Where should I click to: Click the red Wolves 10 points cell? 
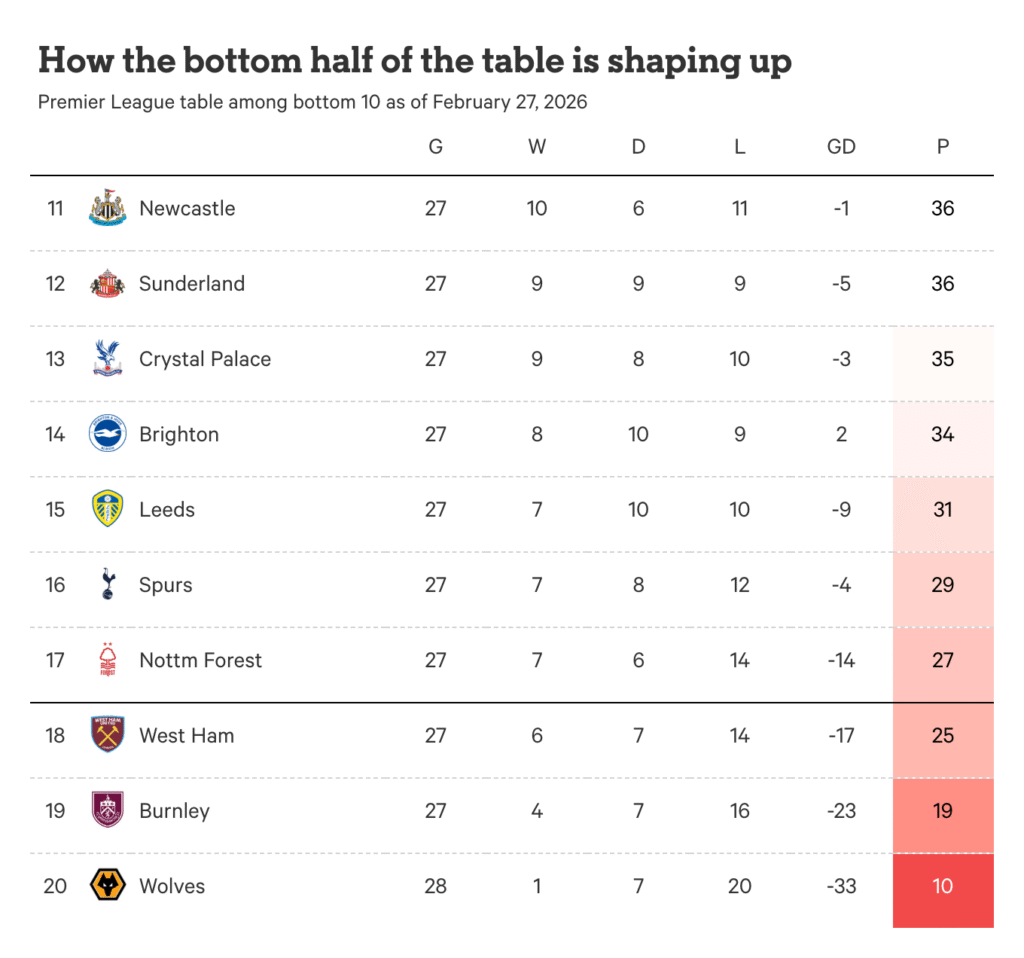(942, 886)
